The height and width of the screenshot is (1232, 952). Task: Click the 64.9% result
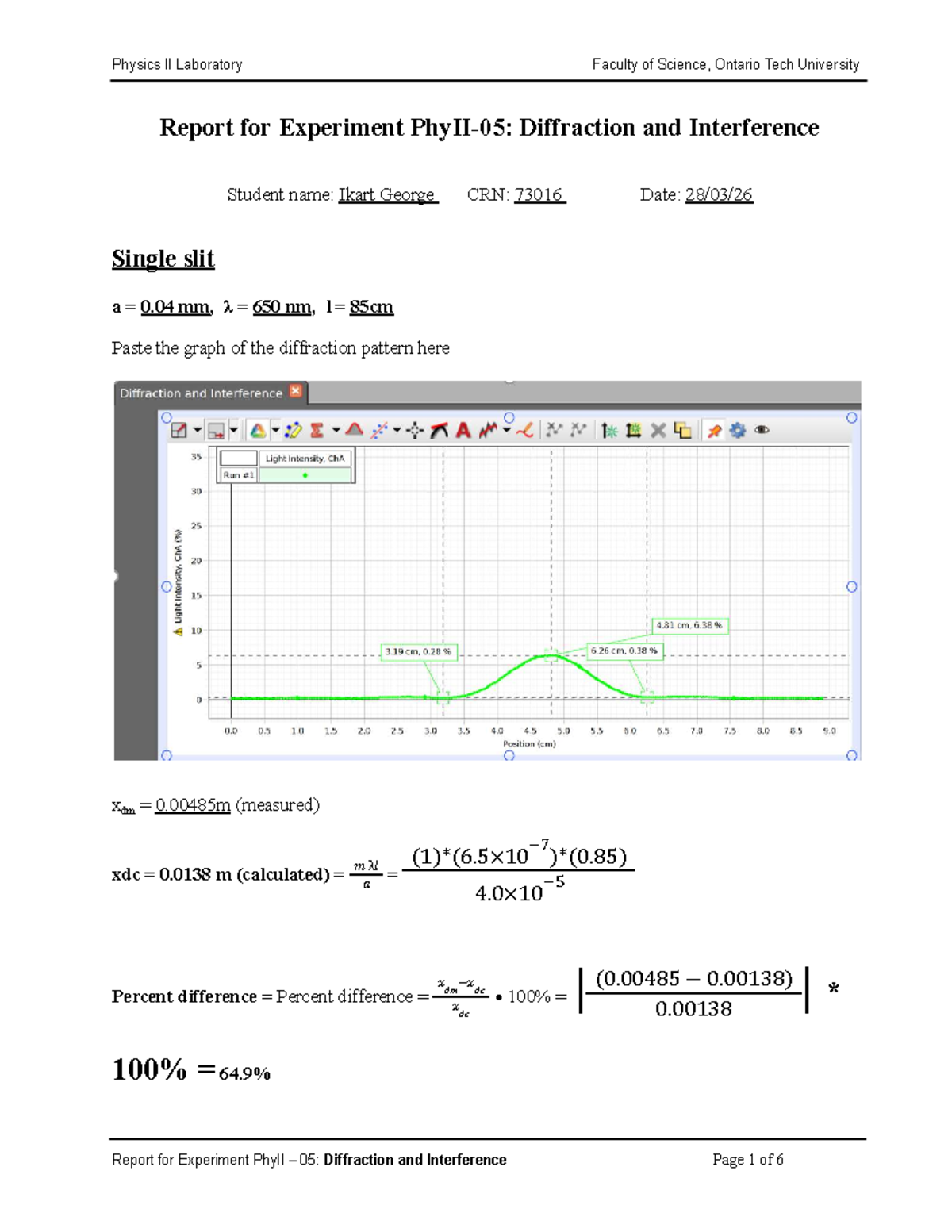point(244,1074)
